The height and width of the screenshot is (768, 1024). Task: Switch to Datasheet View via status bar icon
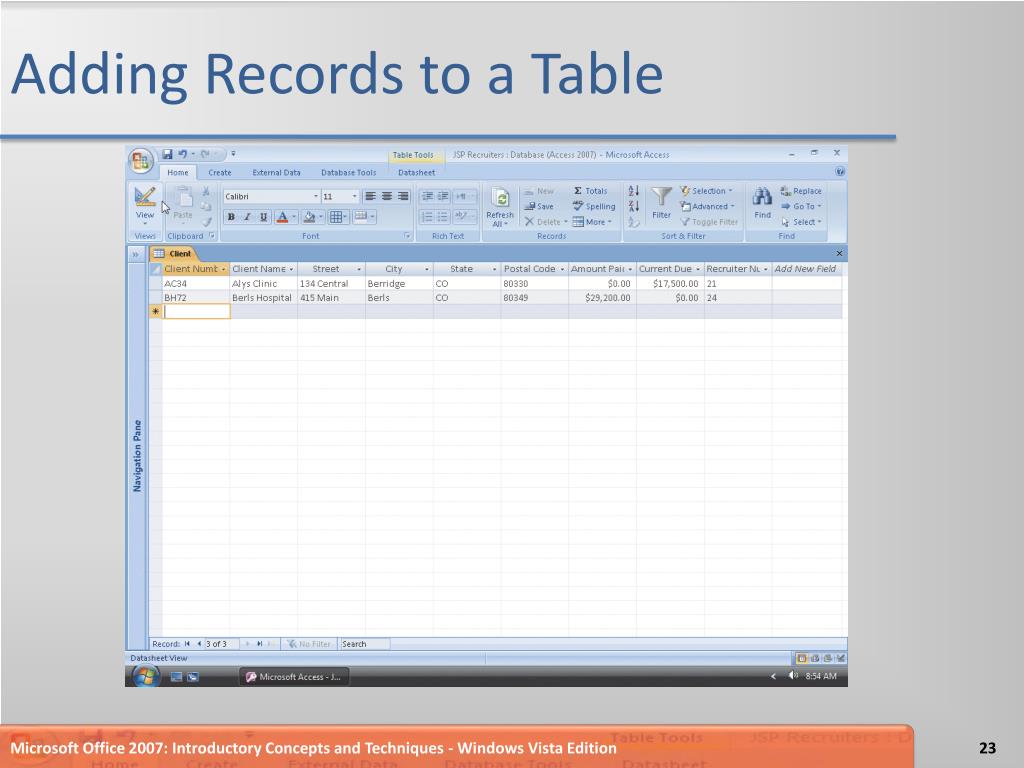pos(801,658)
